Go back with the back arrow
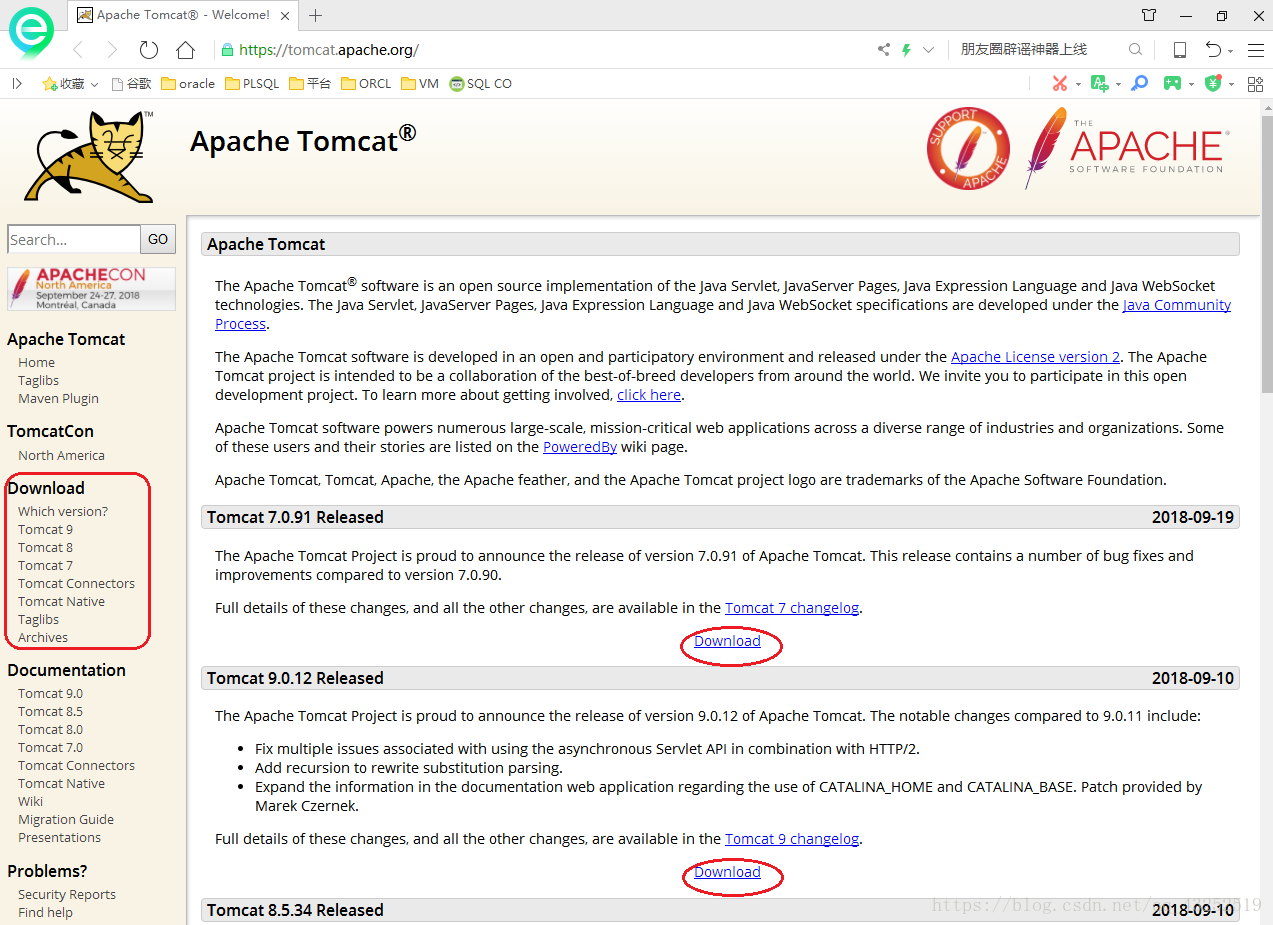Viewport: 1273px width, 925px height. point(78,50)
